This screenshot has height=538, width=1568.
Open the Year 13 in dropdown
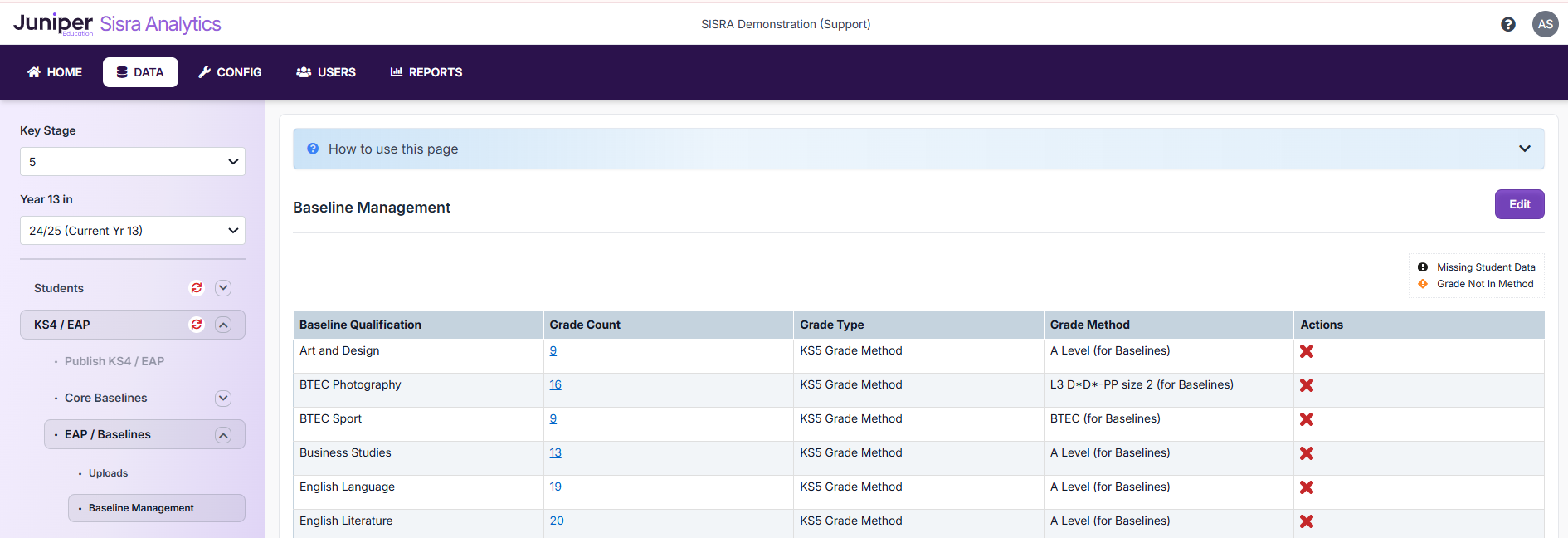[x=133, y=231]
